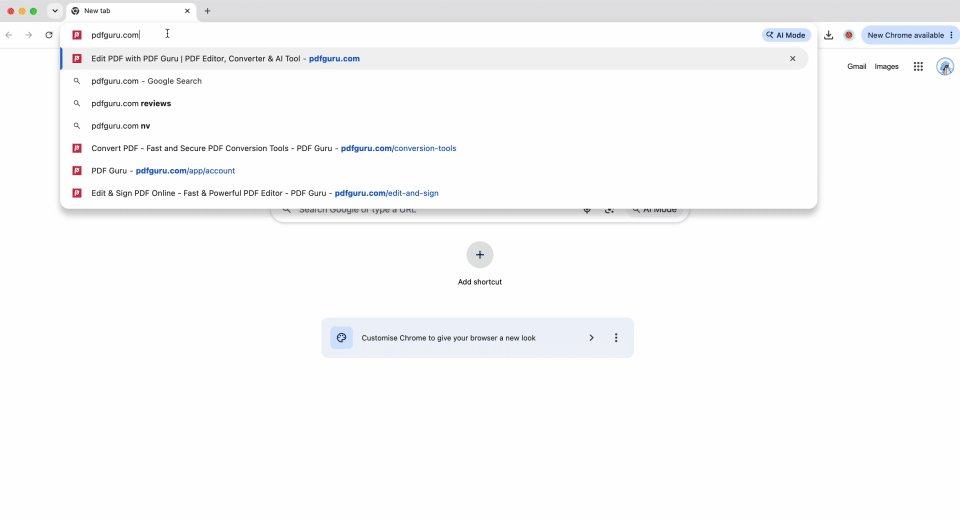Click PDF Guru favicon in address bar
The width and height of the screenshot is (960, 520).
[77, 35]
